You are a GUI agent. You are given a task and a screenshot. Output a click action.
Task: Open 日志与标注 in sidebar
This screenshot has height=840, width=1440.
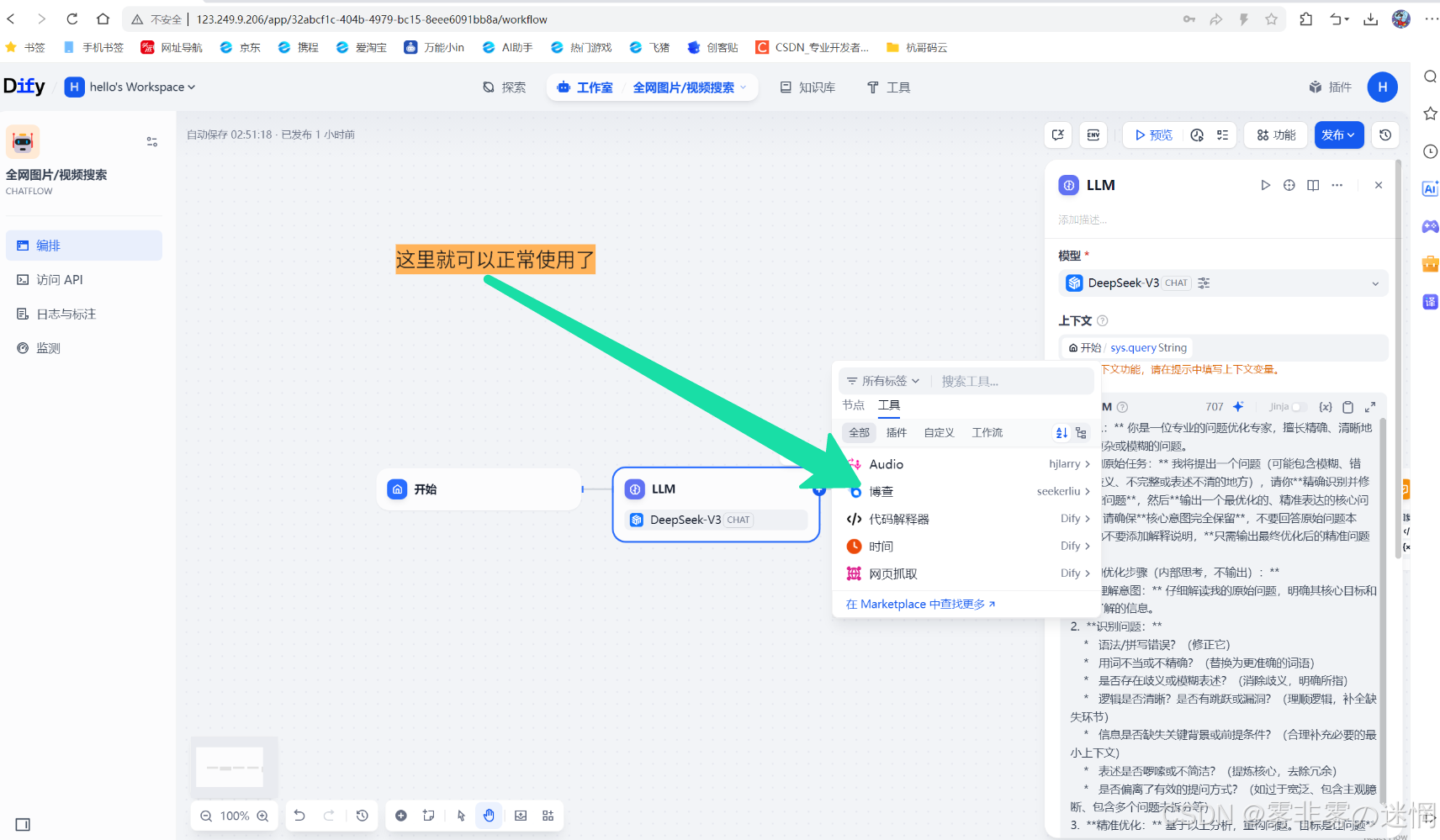pos(84,314)
